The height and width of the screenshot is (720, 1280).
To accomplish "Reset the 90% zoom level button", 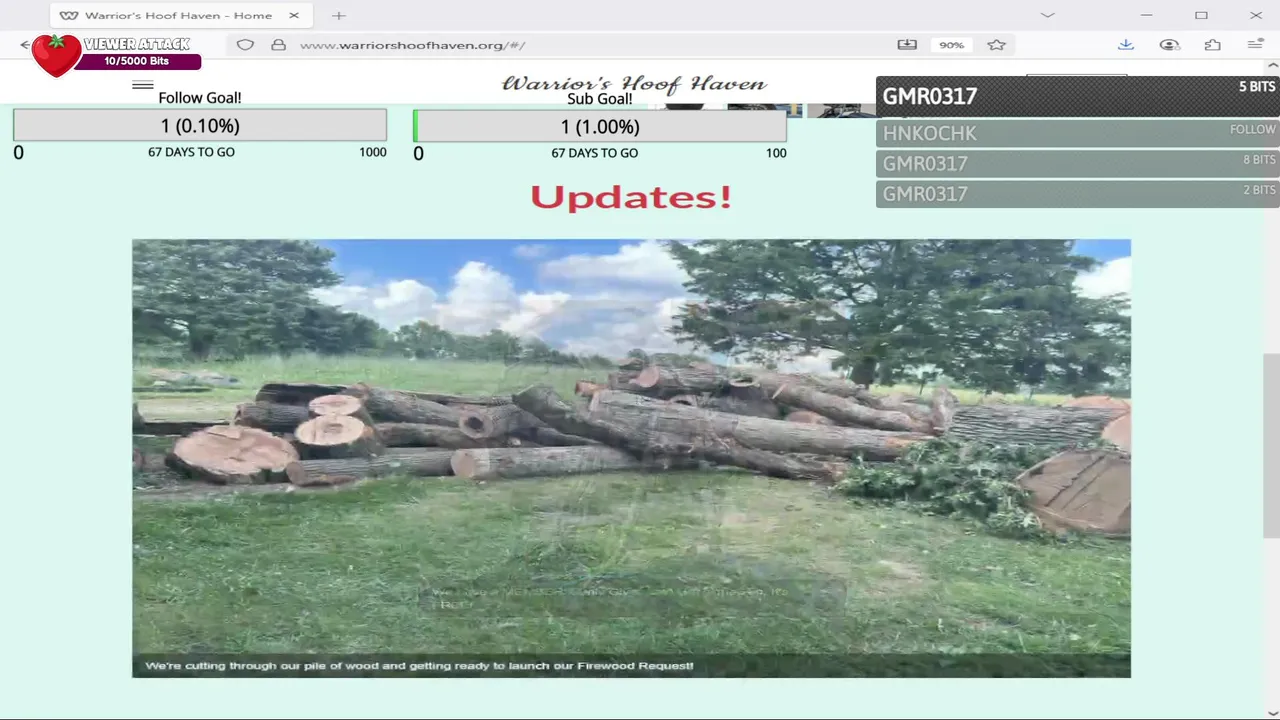I will click(x=951, y=45).
